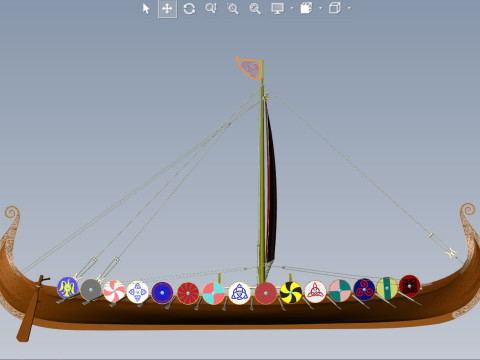Pick the black and yellow swirl shield
This screenshot has width=480, height=360.
[291, 292]
